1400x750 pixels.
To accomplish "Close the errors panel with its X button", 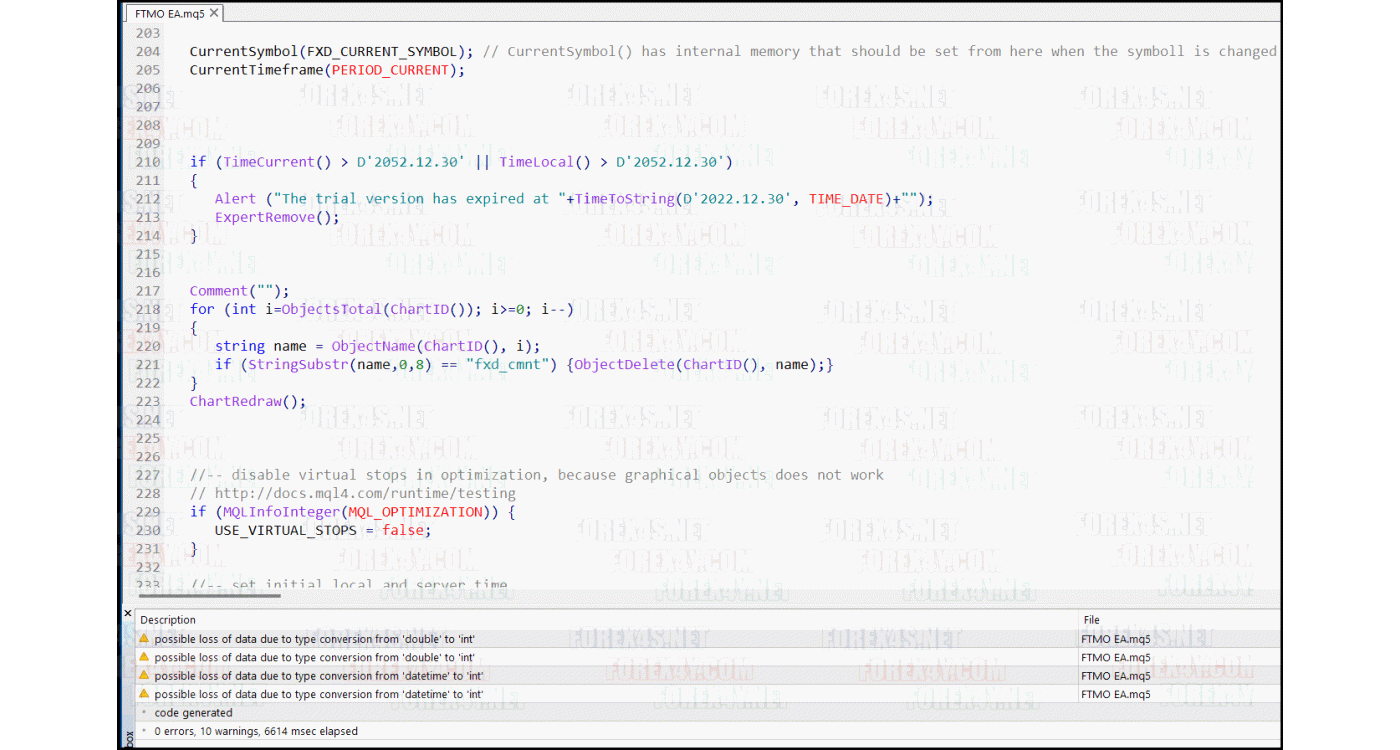I will [x=127, y=612].
